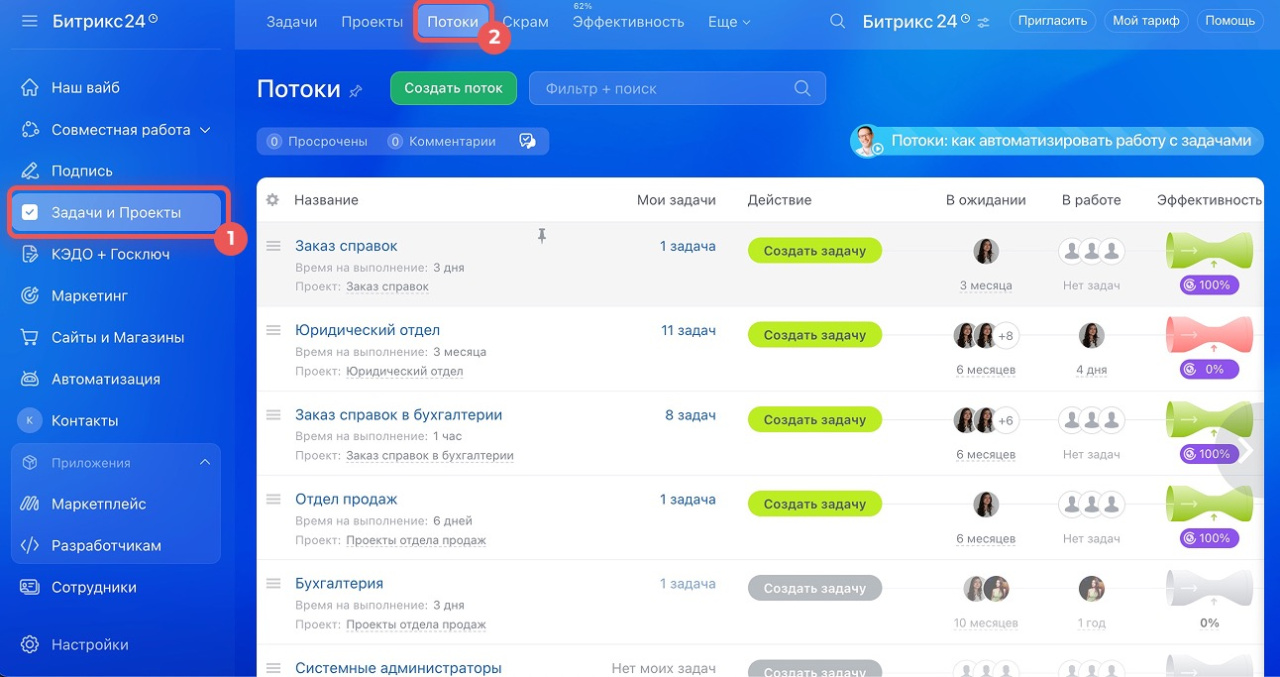
Task: Click the top bar search magnifier icon
Action: pos(838,21)
